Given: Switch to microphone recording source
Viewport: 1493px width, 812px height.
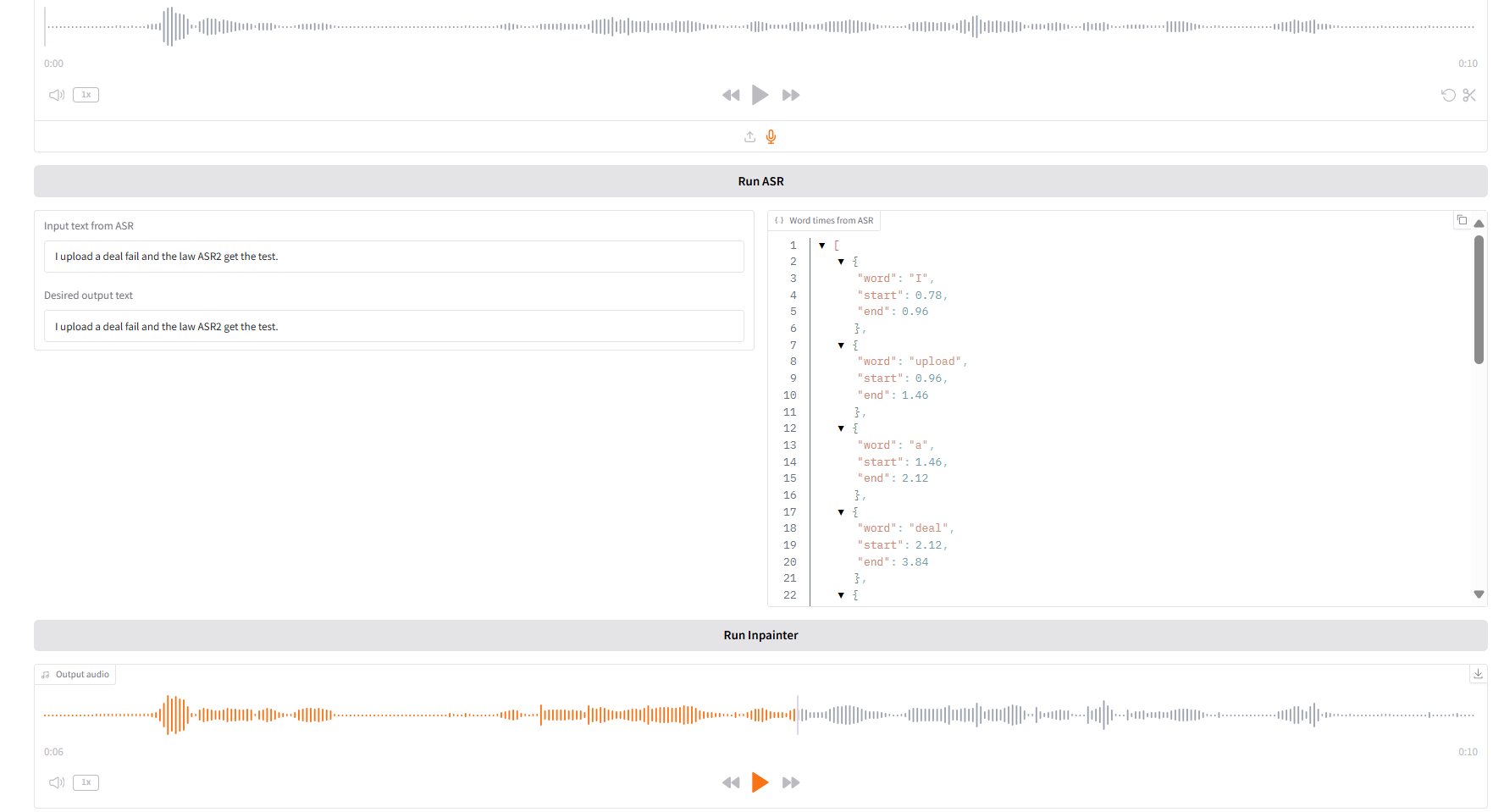Looking at the screenshot, I should point(771,137).
